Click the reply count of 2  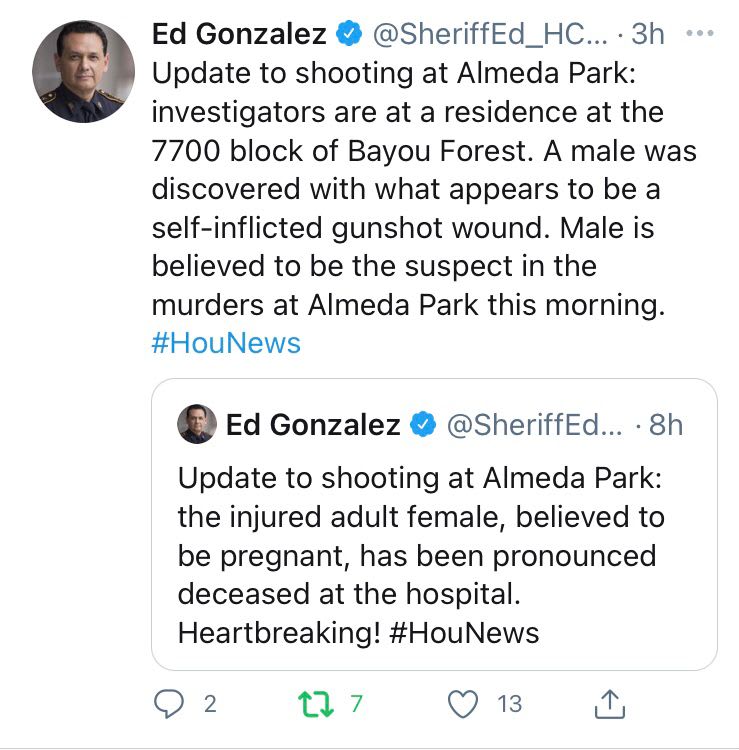pos(209,704)
